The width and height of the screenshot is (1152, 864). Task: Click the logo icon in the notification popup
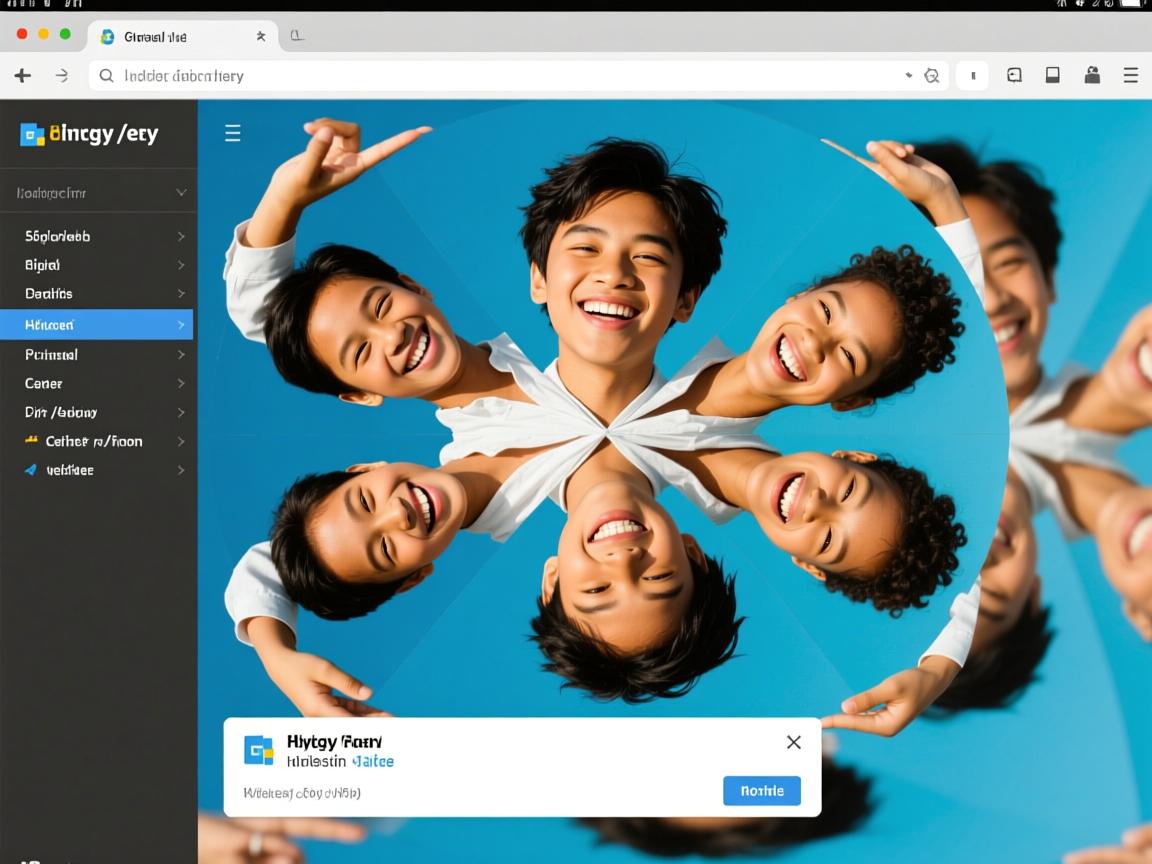259,750
